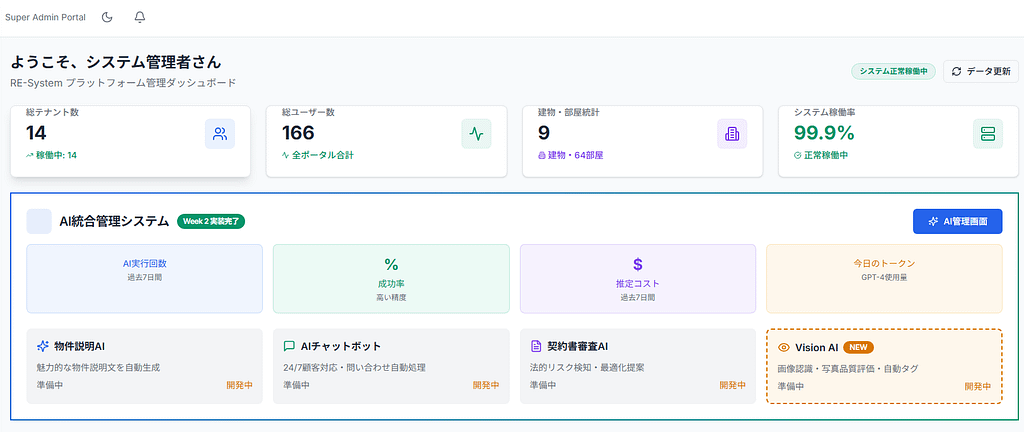Select the 今日のトークン tile
1024x432 pixels.
tap(883, 278)
